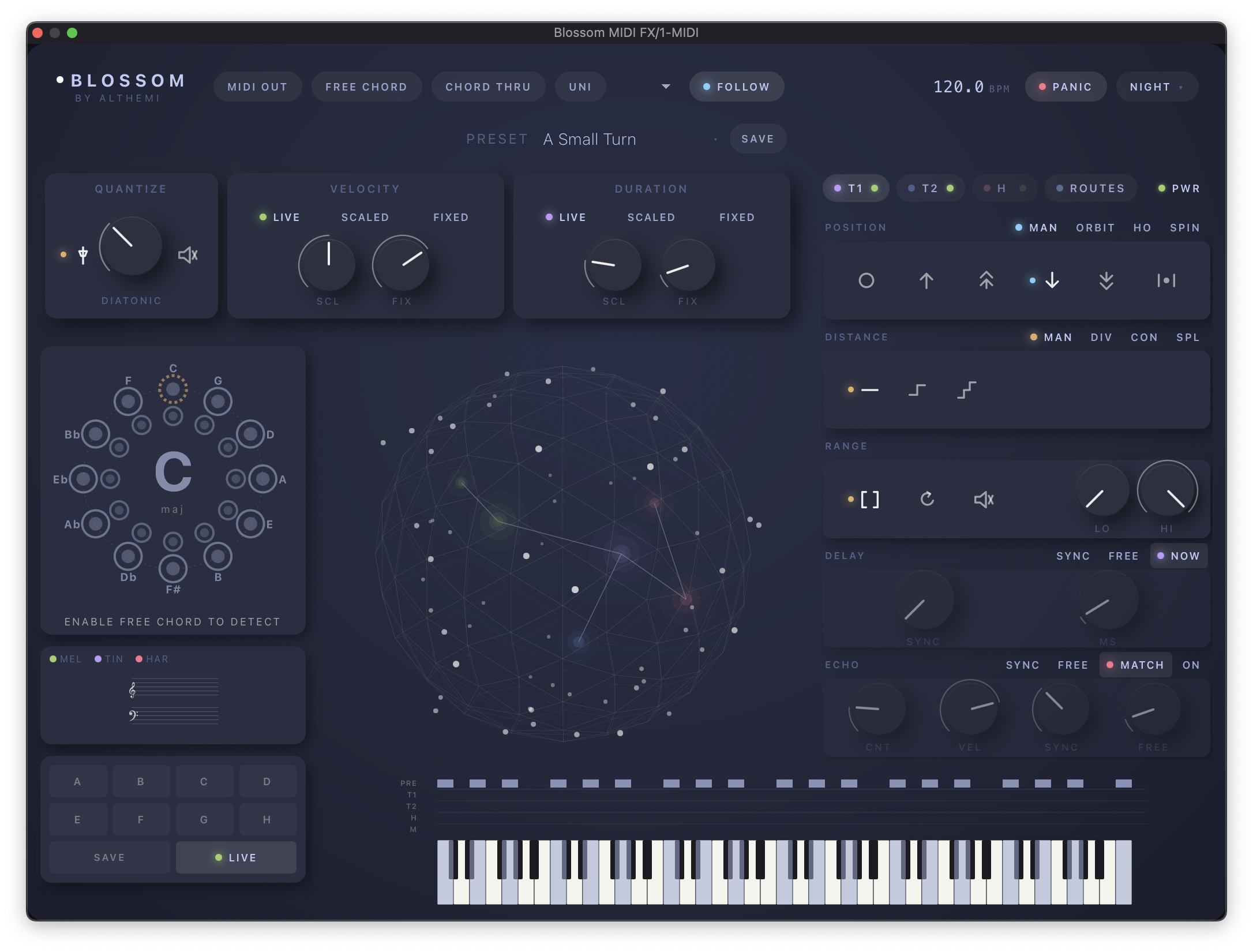Show the TIN voice
The height and width of the screenshot is (952, 1253).
pyautogui.click(x=109, y=659)
